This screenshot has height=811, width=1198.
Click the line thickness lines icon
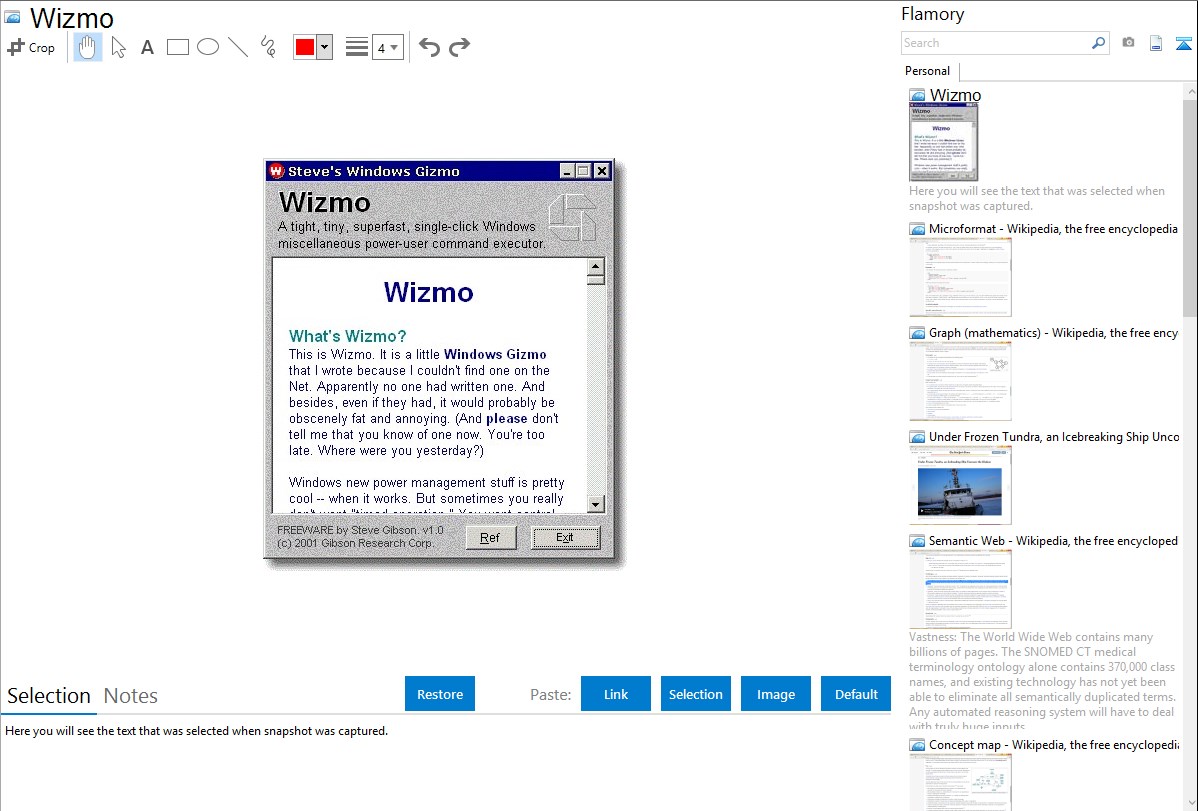click(x=357, y=47)
